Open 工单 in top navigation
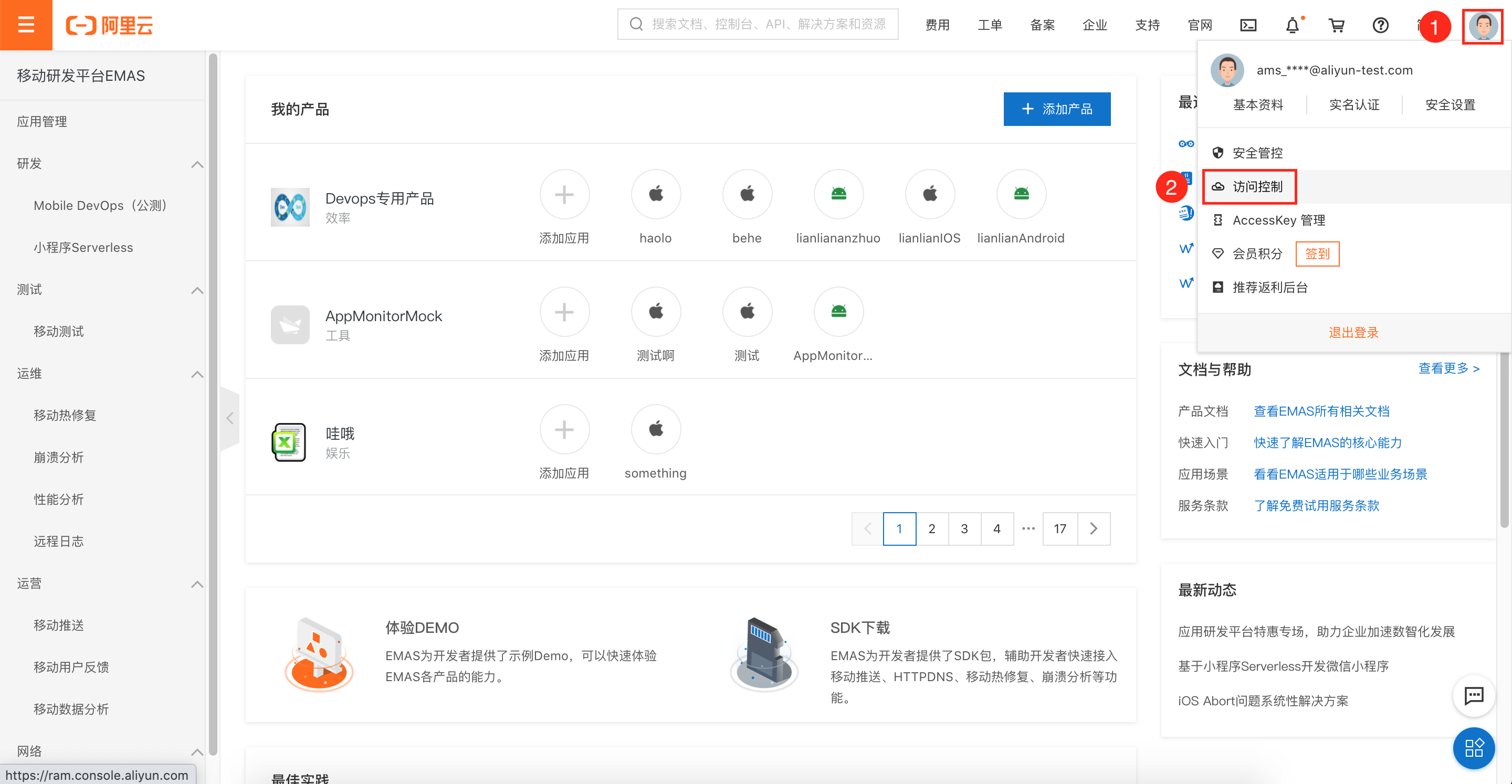Image resolution: width=1512 pixels, height=784 pixels. pos(990,25)
